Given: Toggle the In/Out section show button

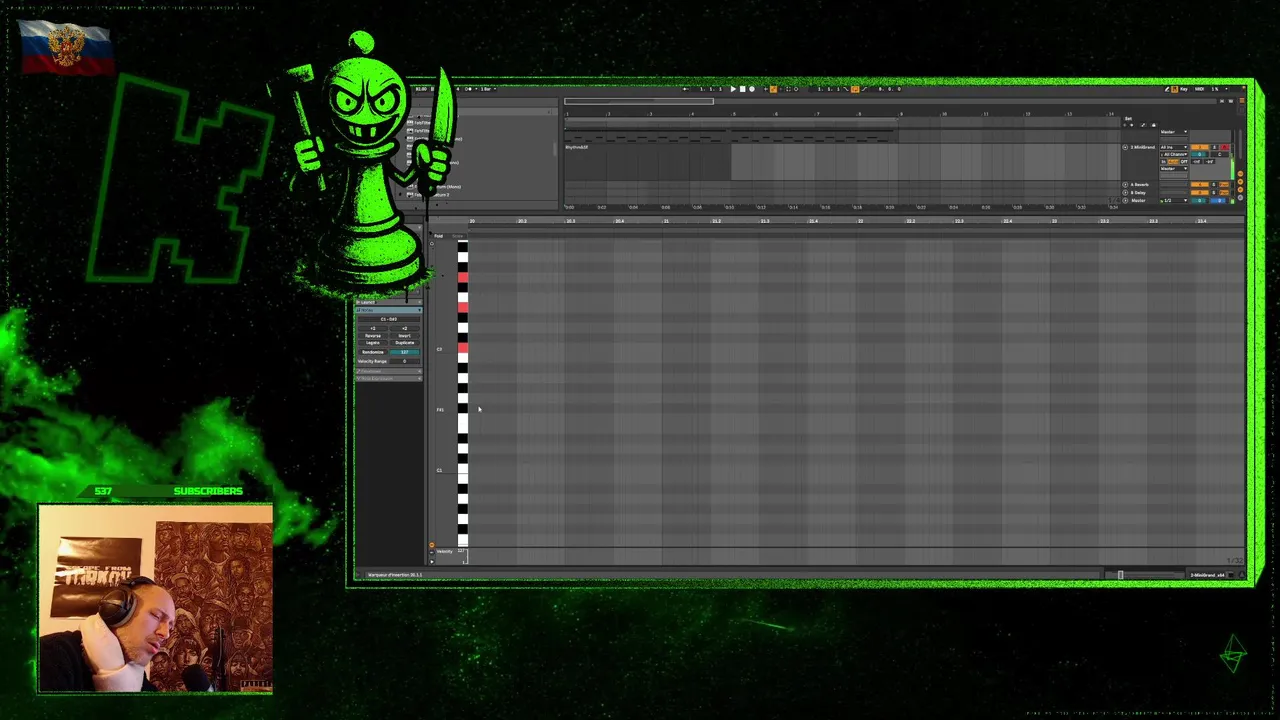Looking at the screenshot, I should click(1240, 174).
